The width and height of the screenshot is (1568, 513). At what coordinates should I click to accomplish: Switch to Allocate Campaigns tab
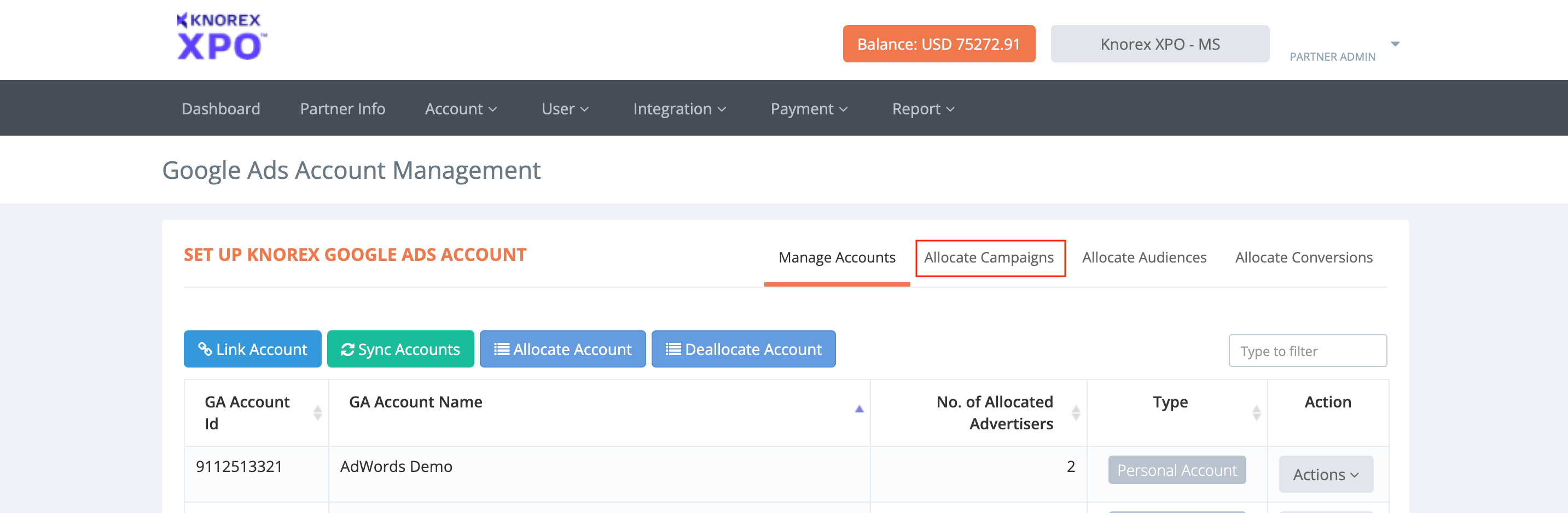click(989, 258)
